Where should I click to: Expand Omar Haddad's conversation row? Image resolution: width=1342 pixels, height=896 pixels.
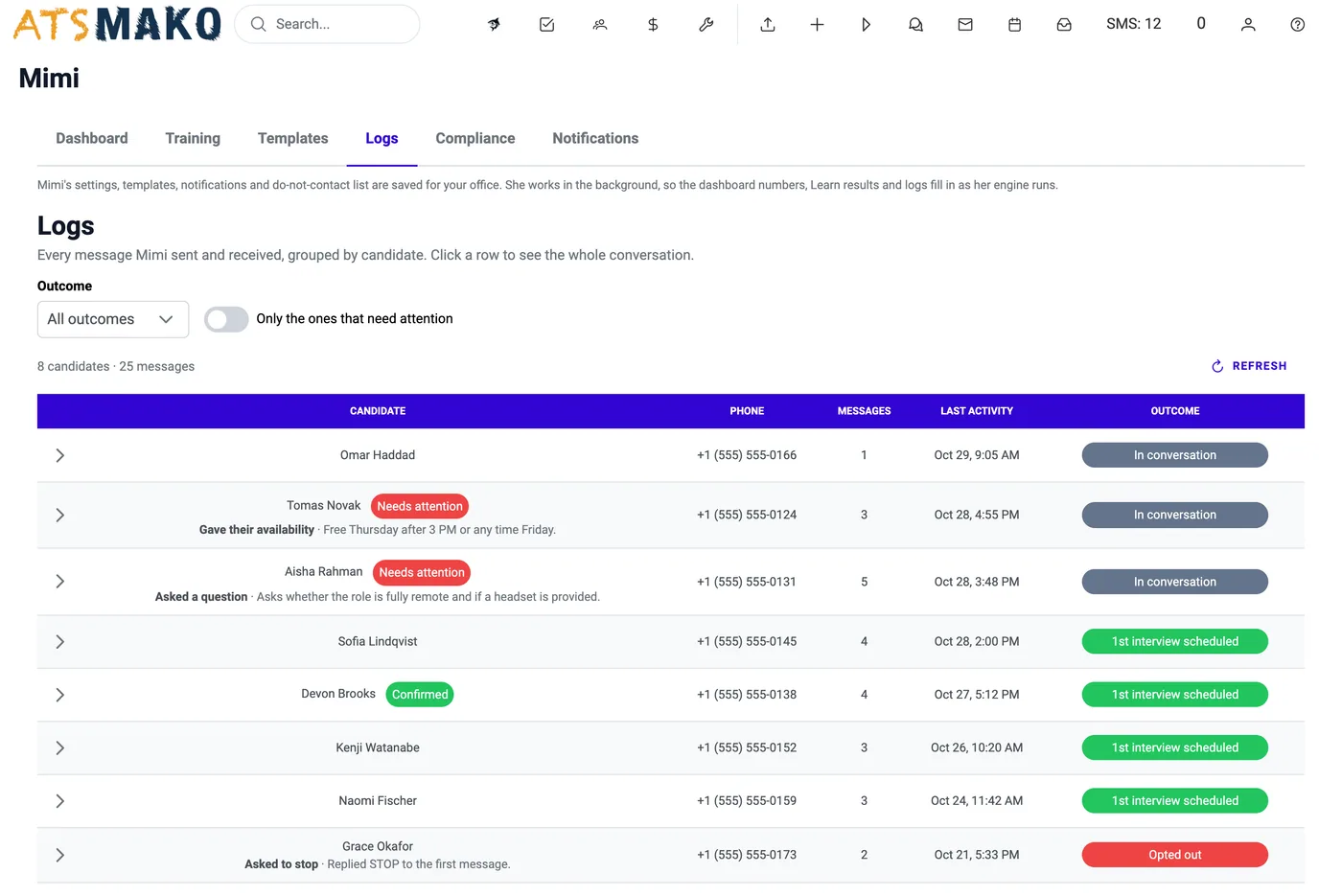point(59,455)
